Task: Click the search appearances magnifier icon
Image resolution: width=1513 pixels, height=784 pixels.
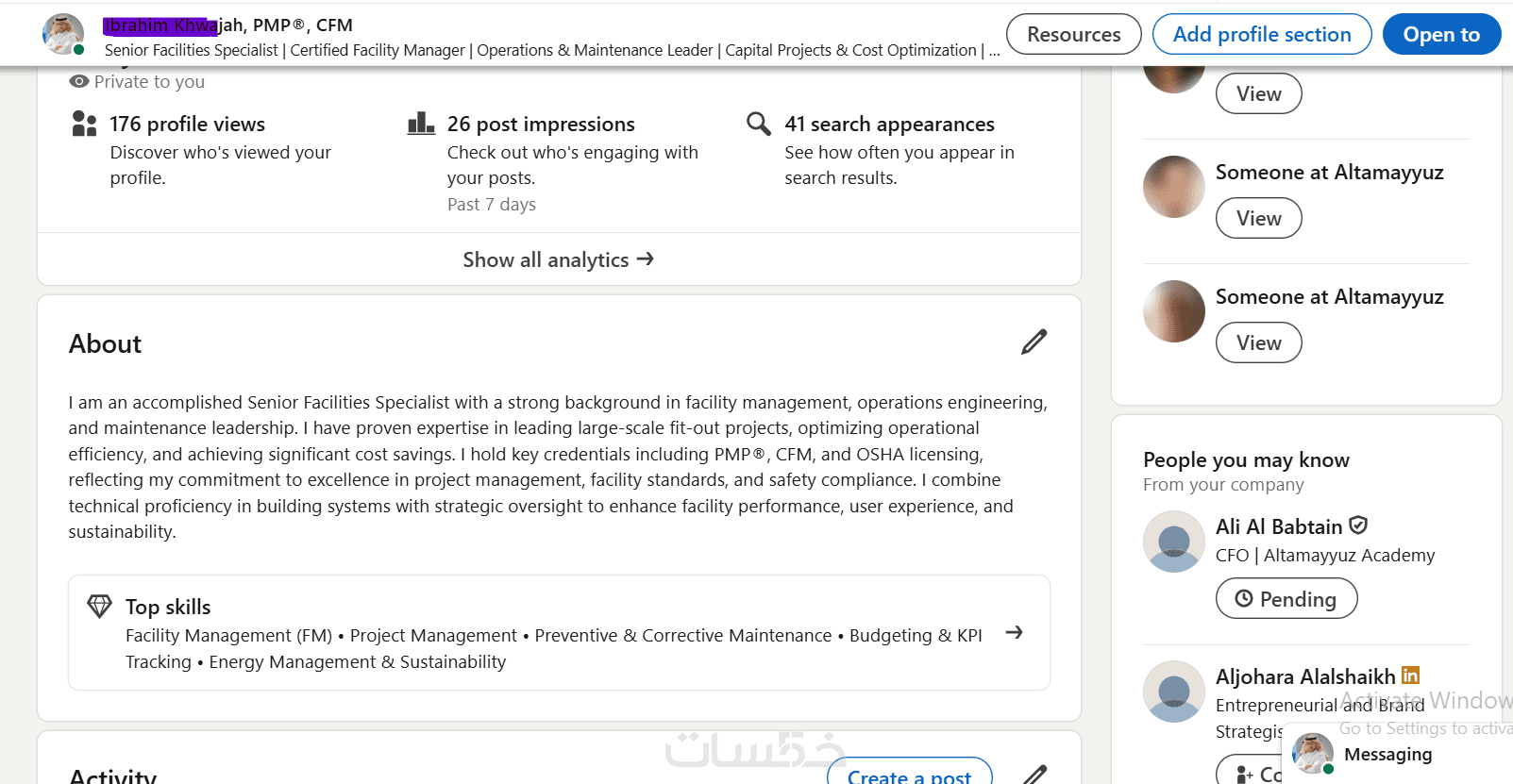Action: (x=758, y=124)
